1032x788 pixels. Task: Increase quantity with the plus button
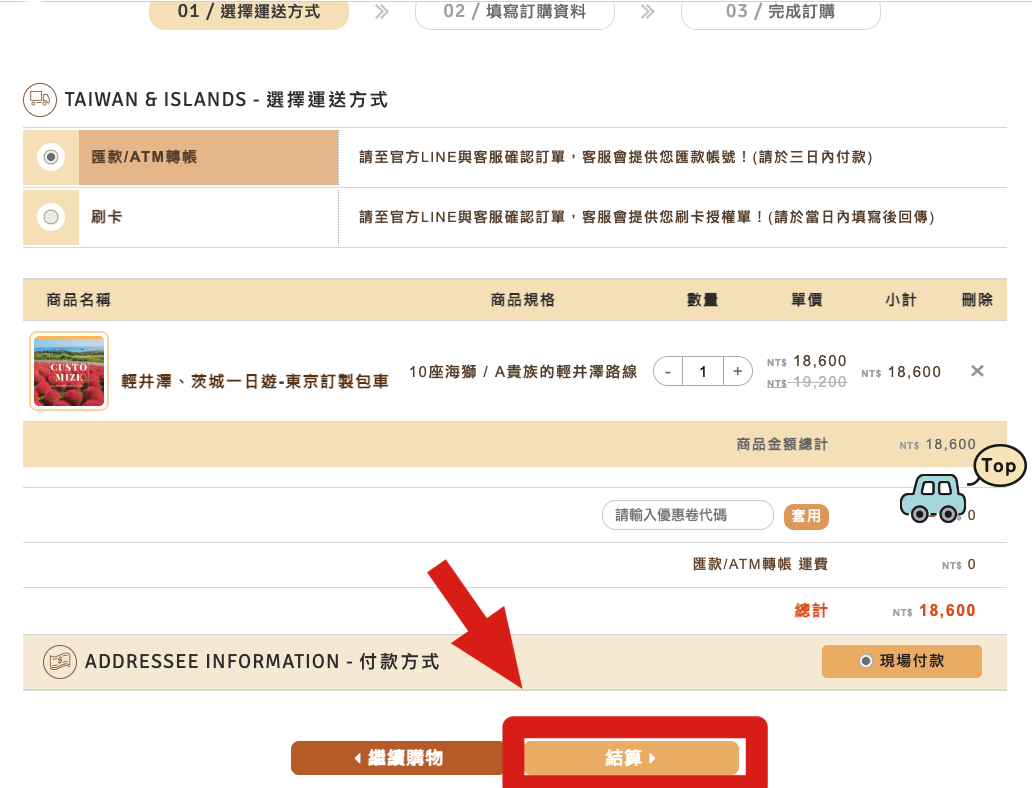[737, 371]
